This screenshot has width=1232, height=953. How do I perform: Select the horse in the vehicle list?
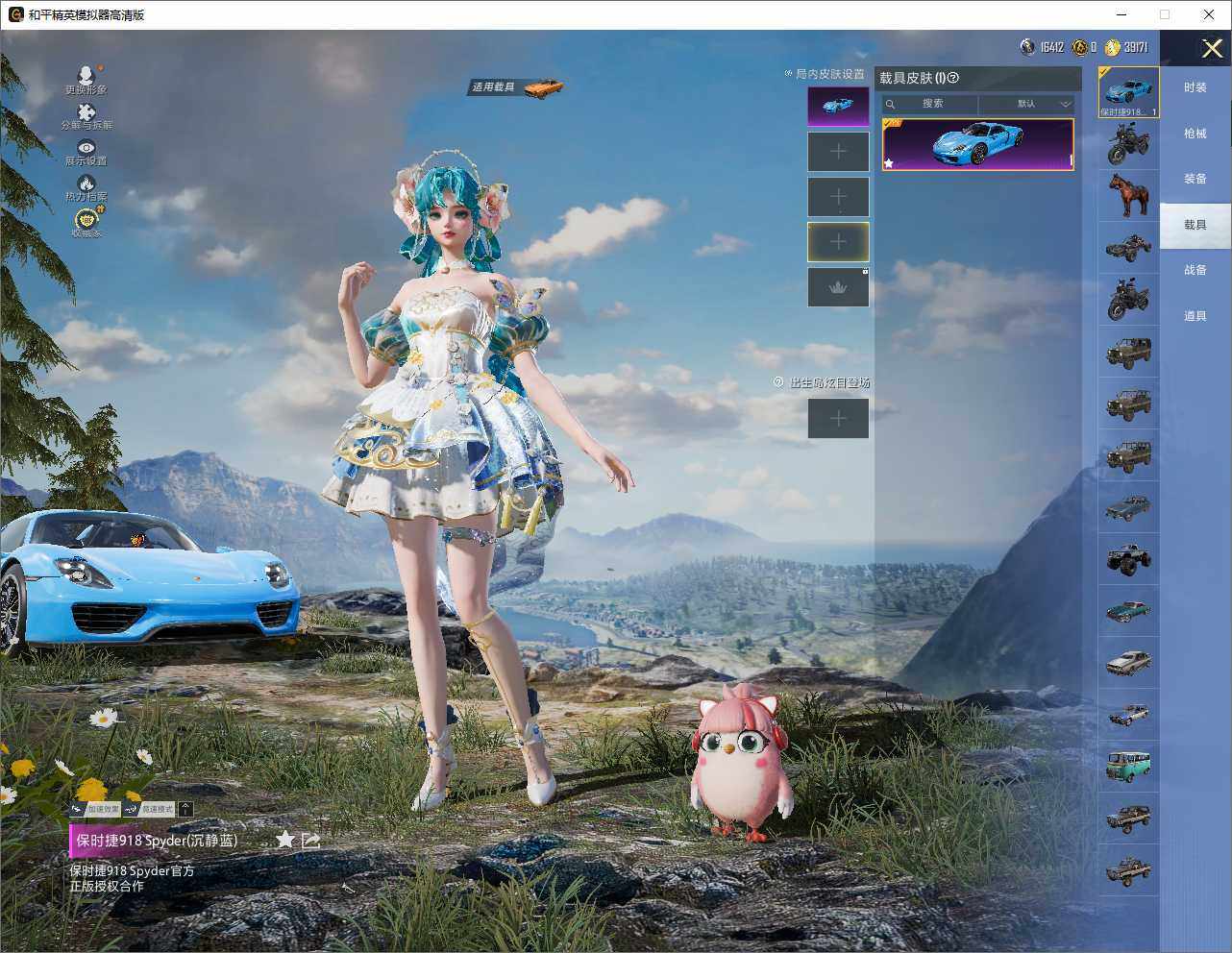point(1129,195)
